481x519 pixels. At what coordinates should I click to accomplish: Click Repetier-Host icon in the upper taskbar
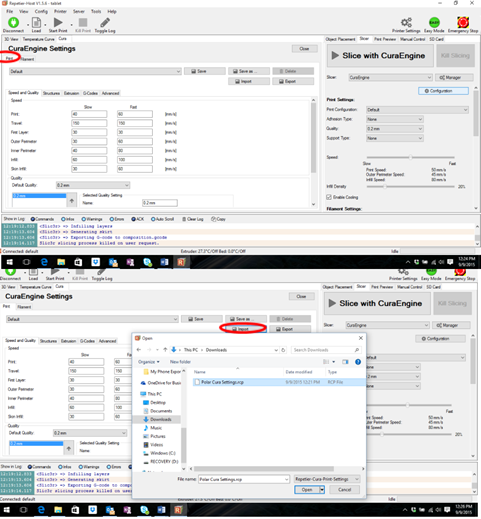[181, 262]
